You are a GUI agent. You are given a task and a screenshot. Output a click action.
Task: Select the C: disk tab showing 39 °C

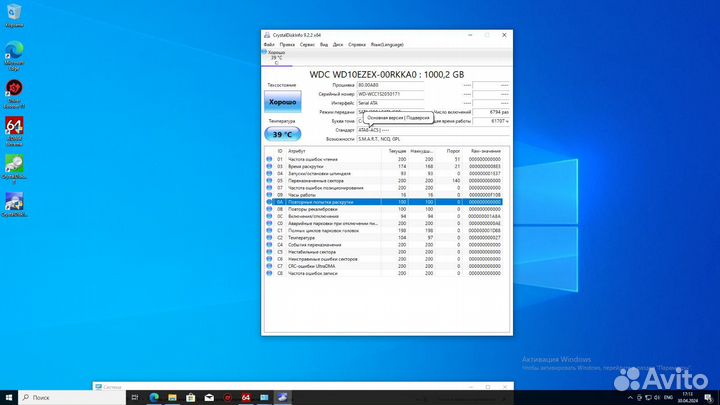tap(276, 58)
